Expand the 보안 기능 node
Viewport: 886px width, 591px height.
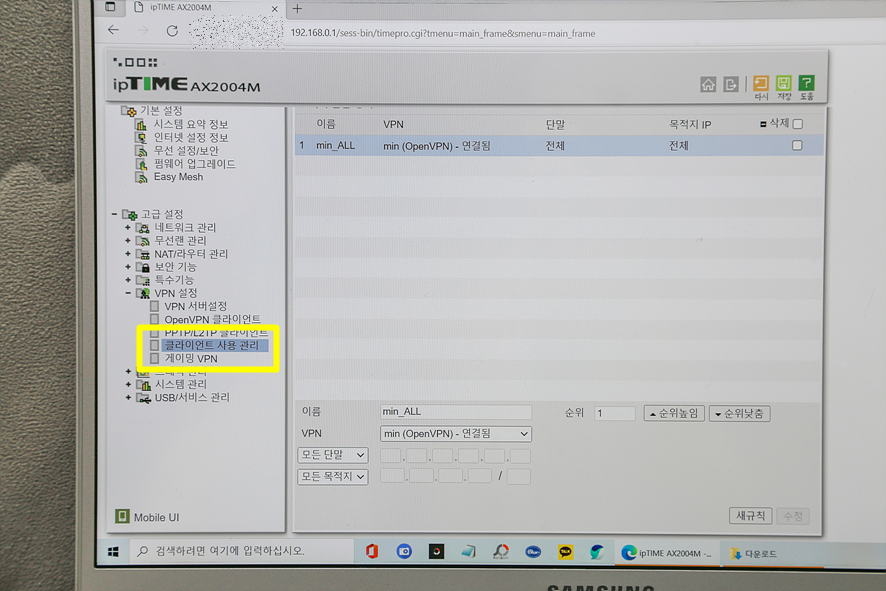coord(128,267)
